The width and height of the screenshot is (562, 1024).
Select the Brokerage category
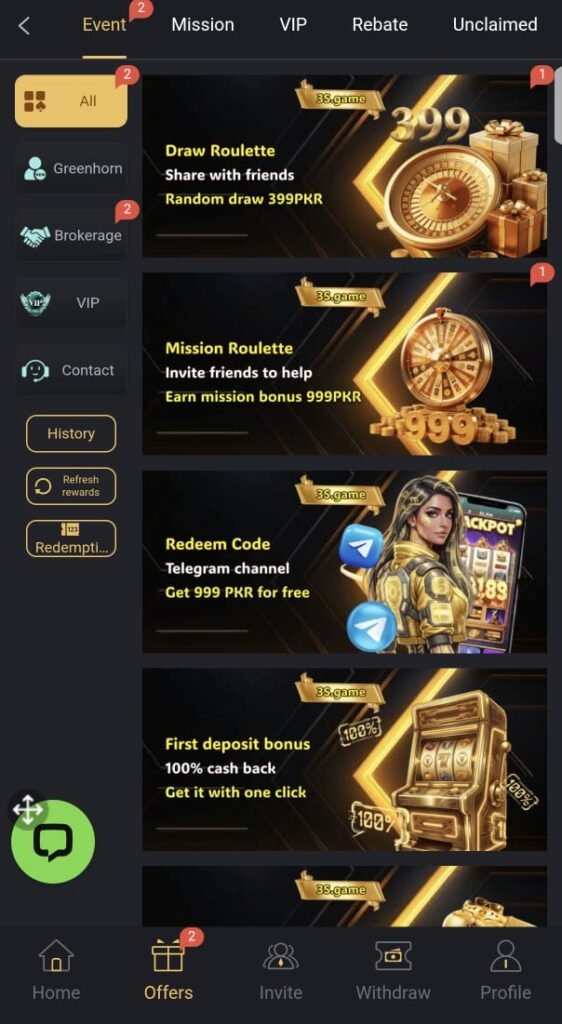tap(71, 236)
